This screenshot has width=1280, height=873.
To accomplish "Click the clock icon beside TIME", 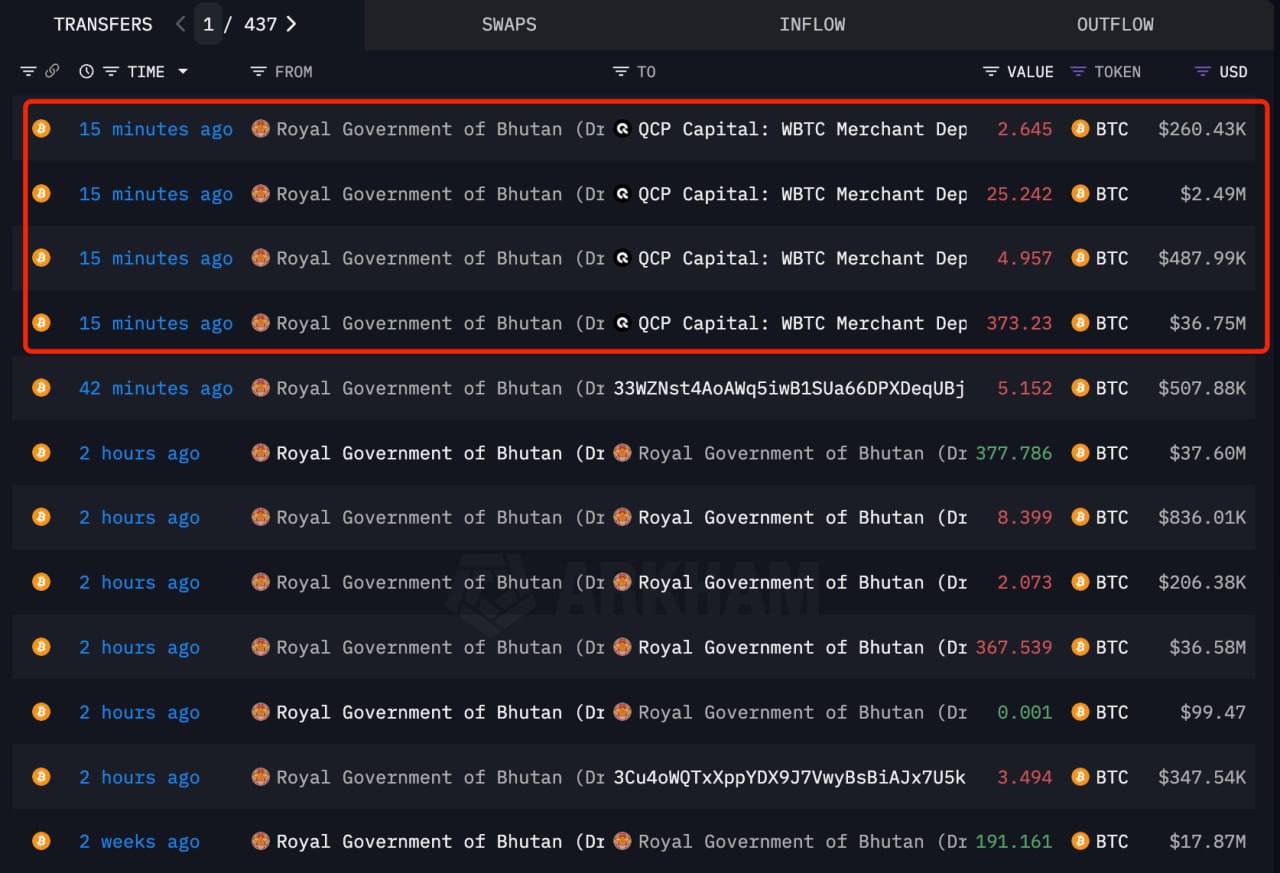I will point(87,72).
